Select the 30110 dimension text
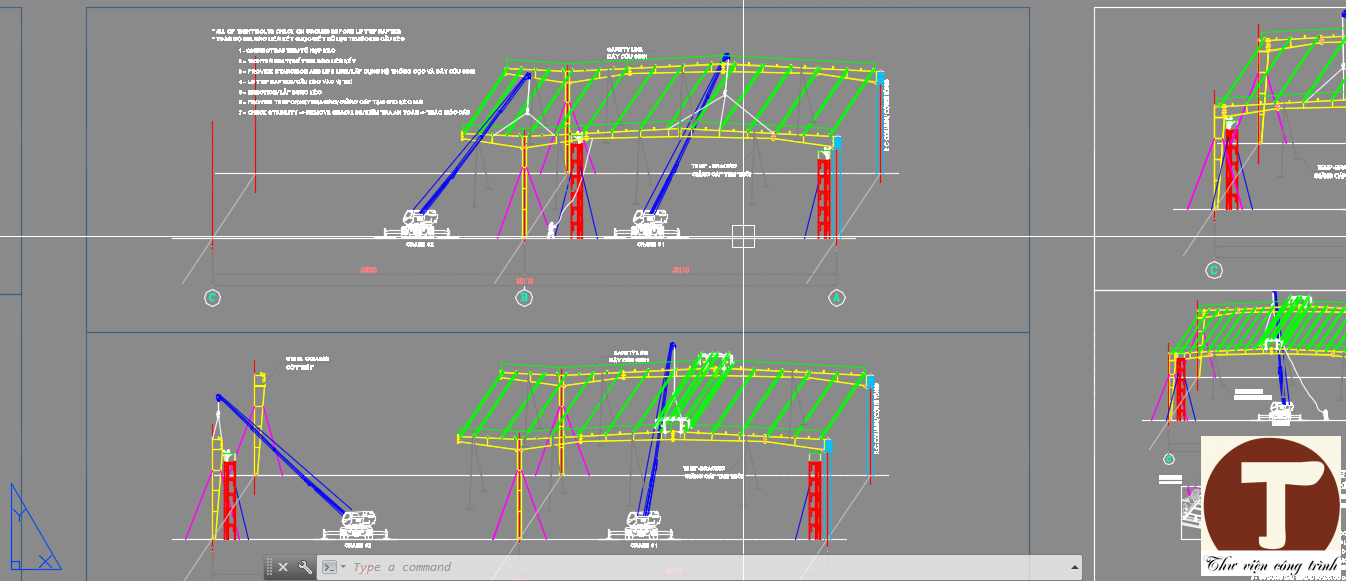Viewport: 1346px width, 581px height. pyautogui.click(x=681, y=270)
